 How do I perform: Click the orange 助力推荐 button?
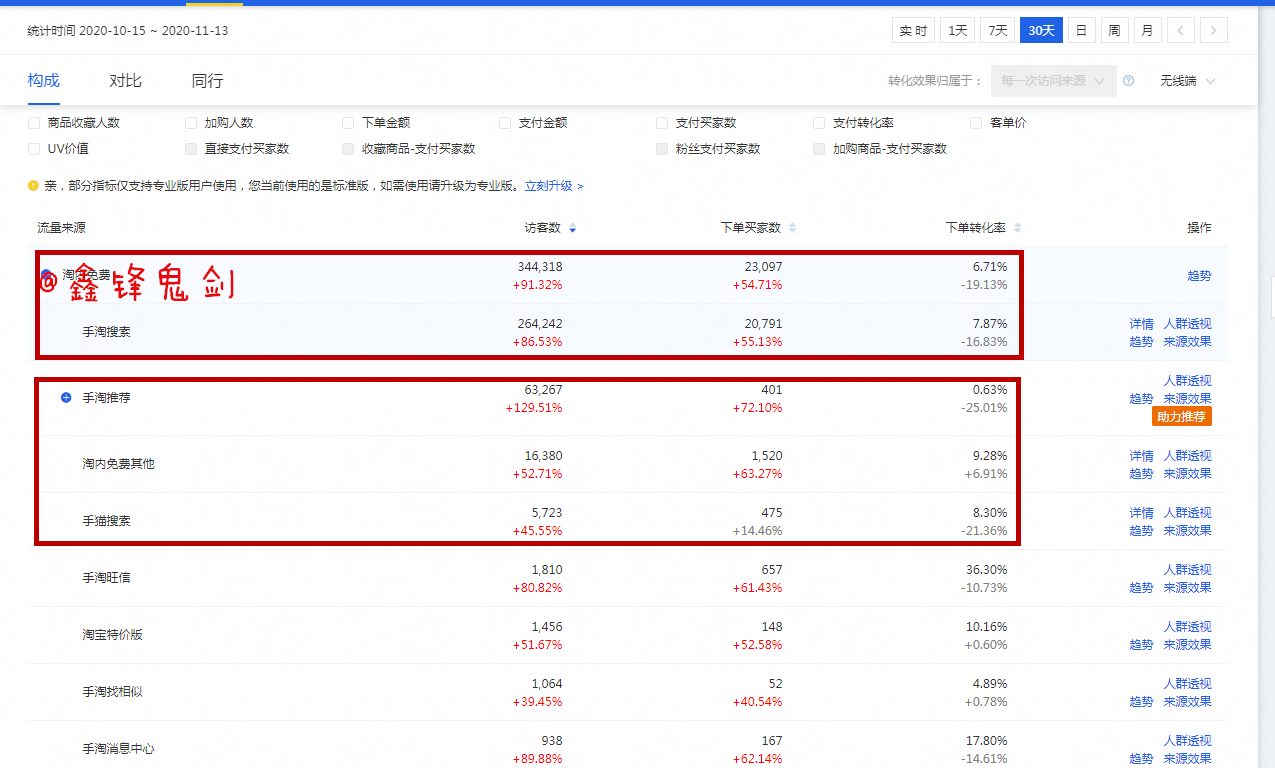(1181, 417)
